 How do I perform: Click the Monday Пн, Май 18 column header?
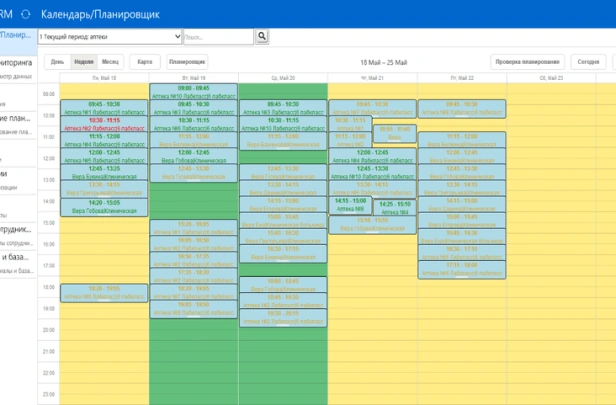[104, 77]
